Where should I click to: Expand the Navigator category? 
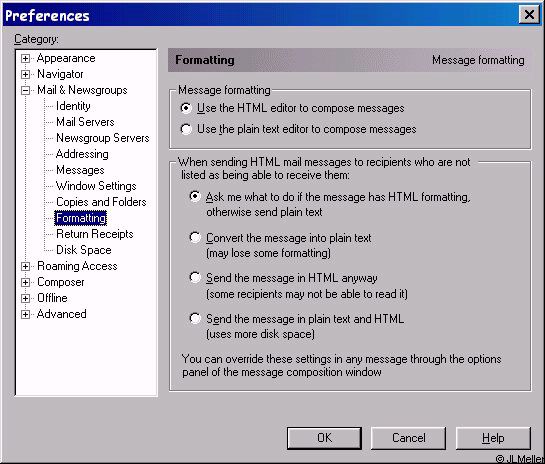[x=25, y=74]
